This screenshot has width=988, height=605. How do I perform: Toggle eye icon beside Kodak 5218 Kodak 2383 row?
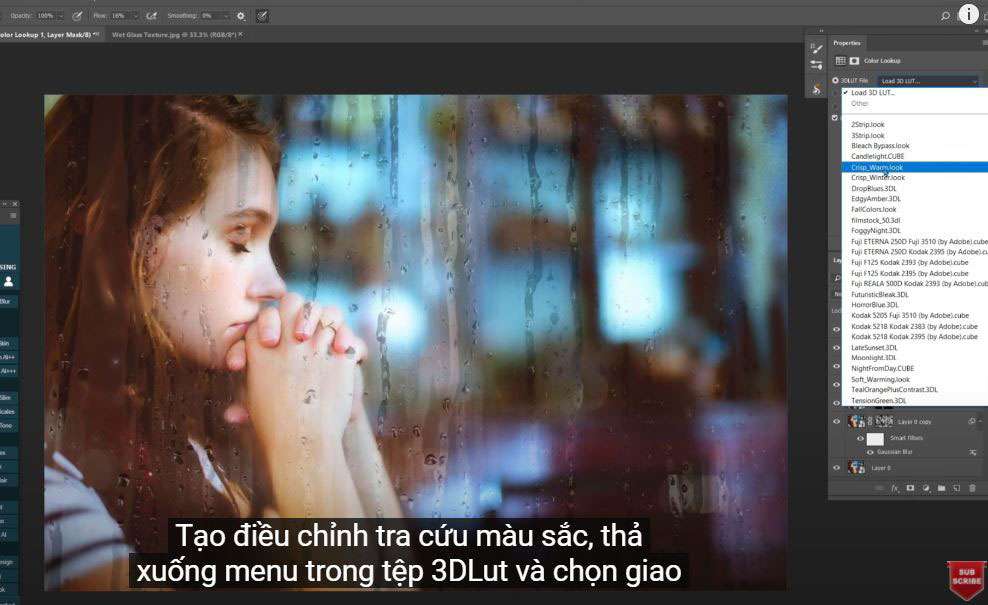coord(837,329)
